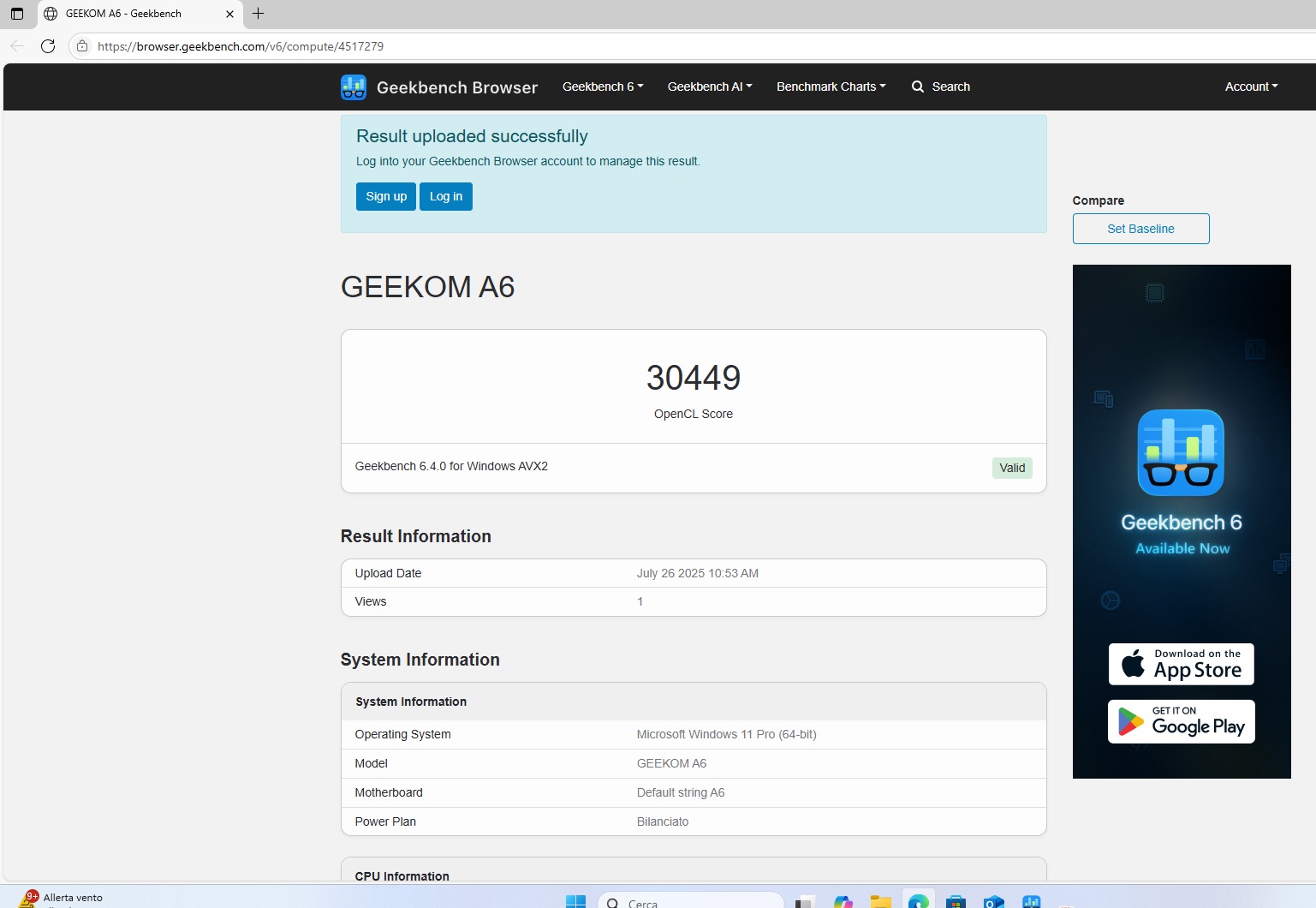
Task: Click the Result uploaded successfully heading
Action: coord(472,136)
